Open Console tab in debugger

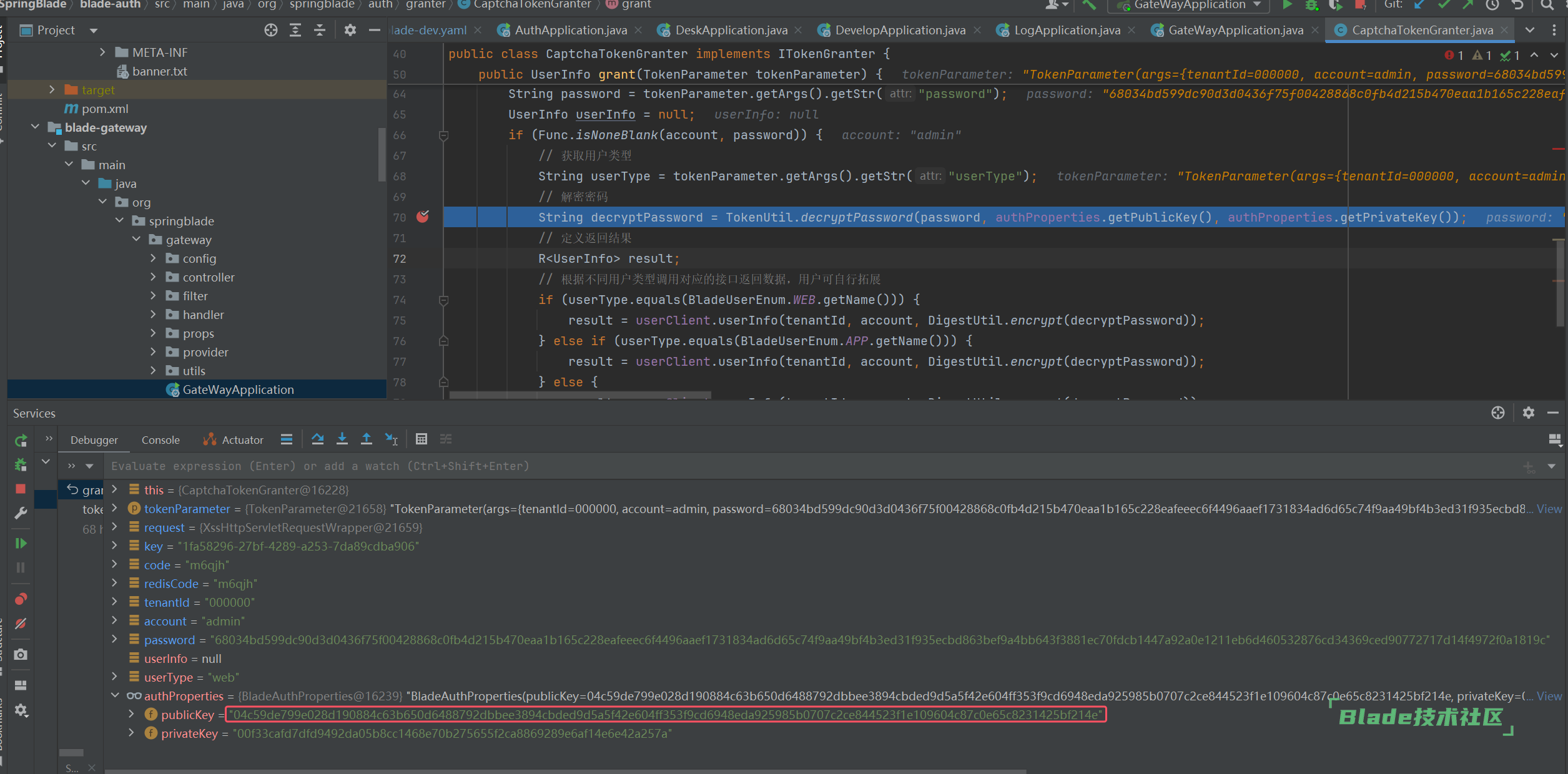[x=160, y=440]
